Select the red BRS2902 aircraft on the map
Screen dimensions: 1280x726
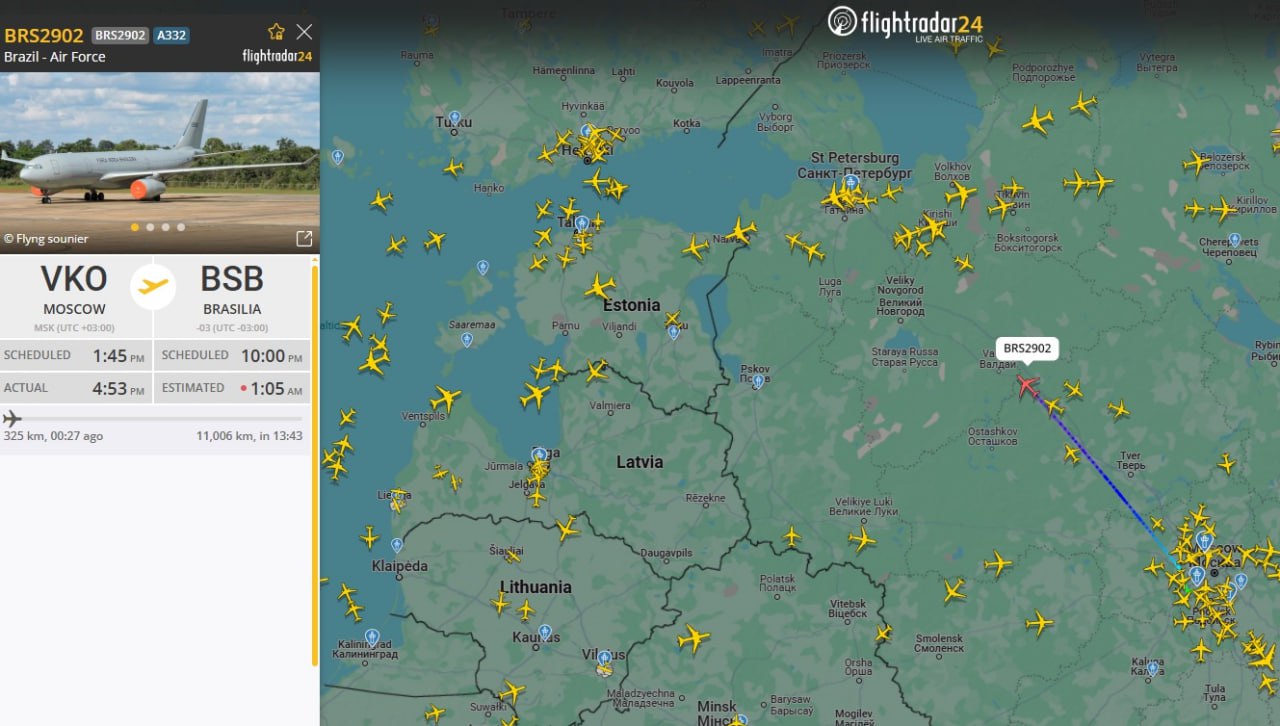point(1027,385)
